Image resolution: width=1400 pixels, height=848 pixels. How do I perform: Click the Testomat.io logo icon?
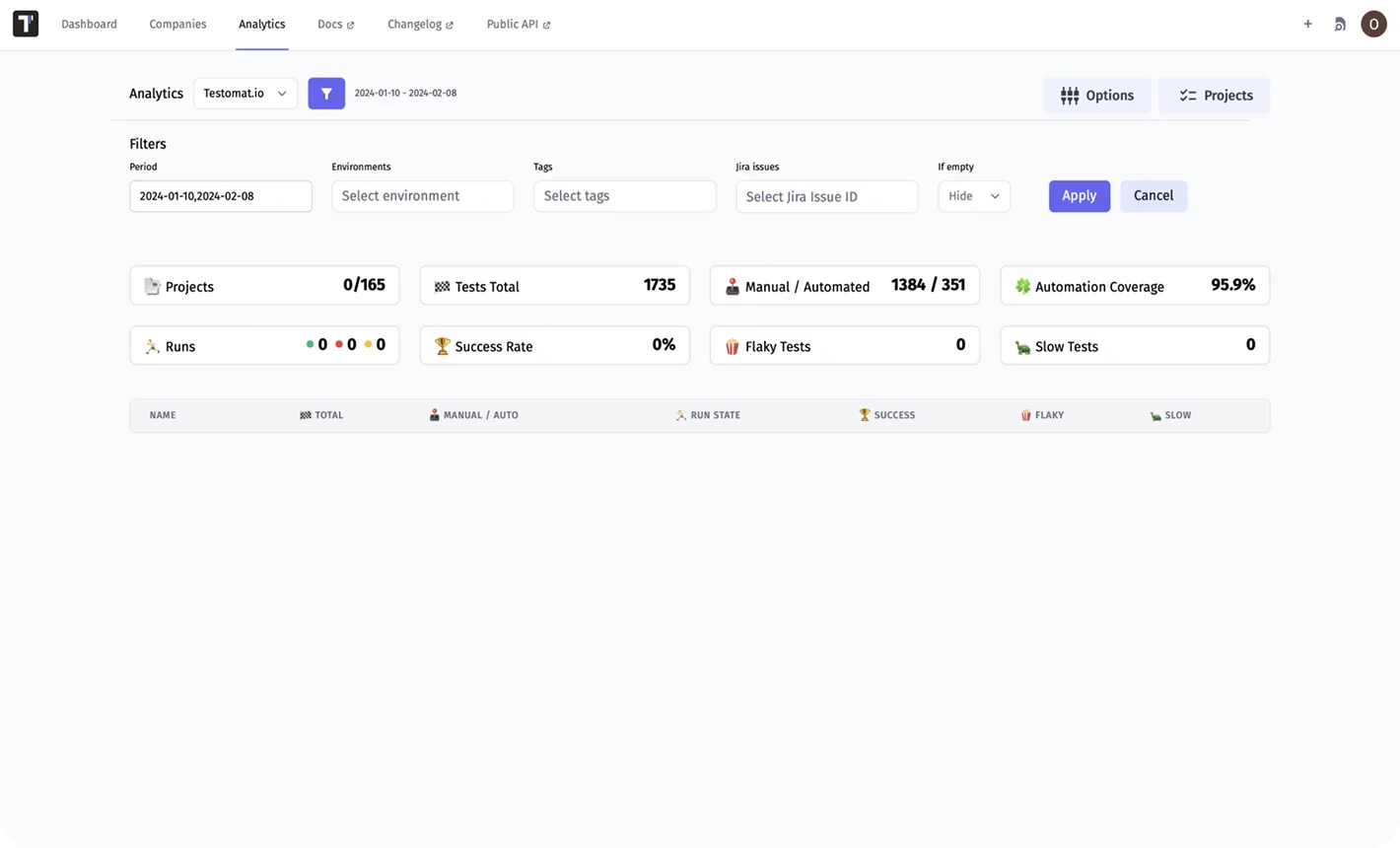coord(26,25)
